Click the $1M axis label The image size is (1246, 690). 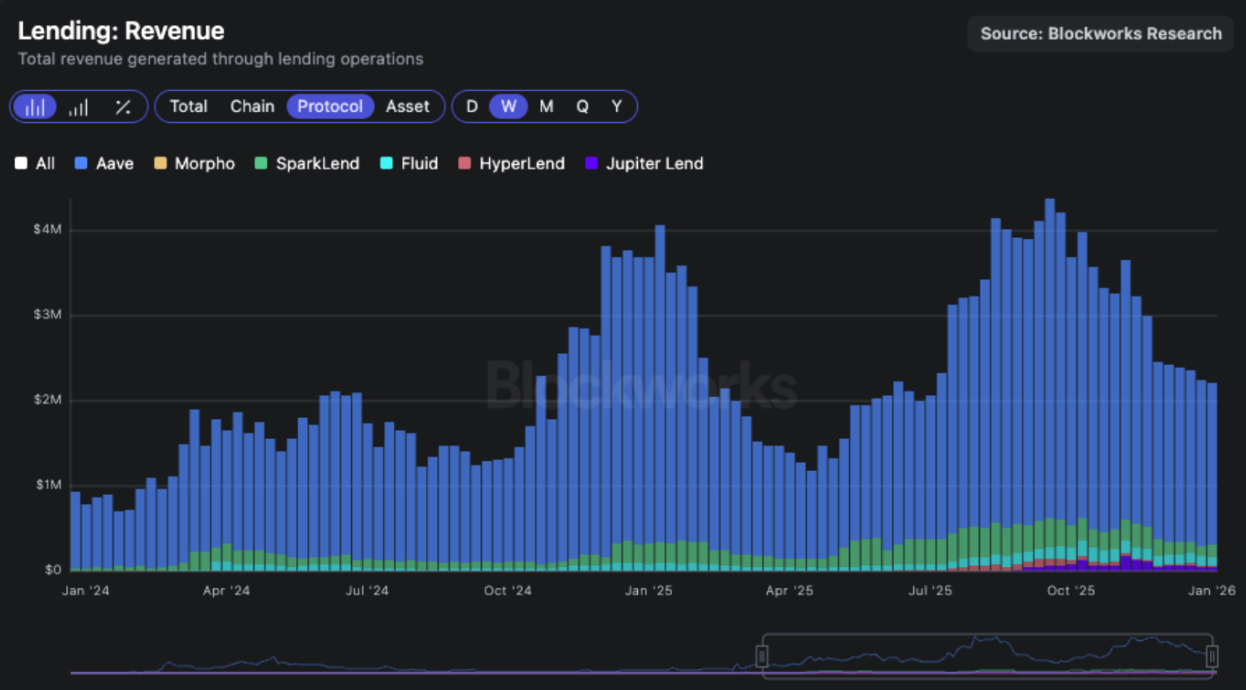(48, 485)
